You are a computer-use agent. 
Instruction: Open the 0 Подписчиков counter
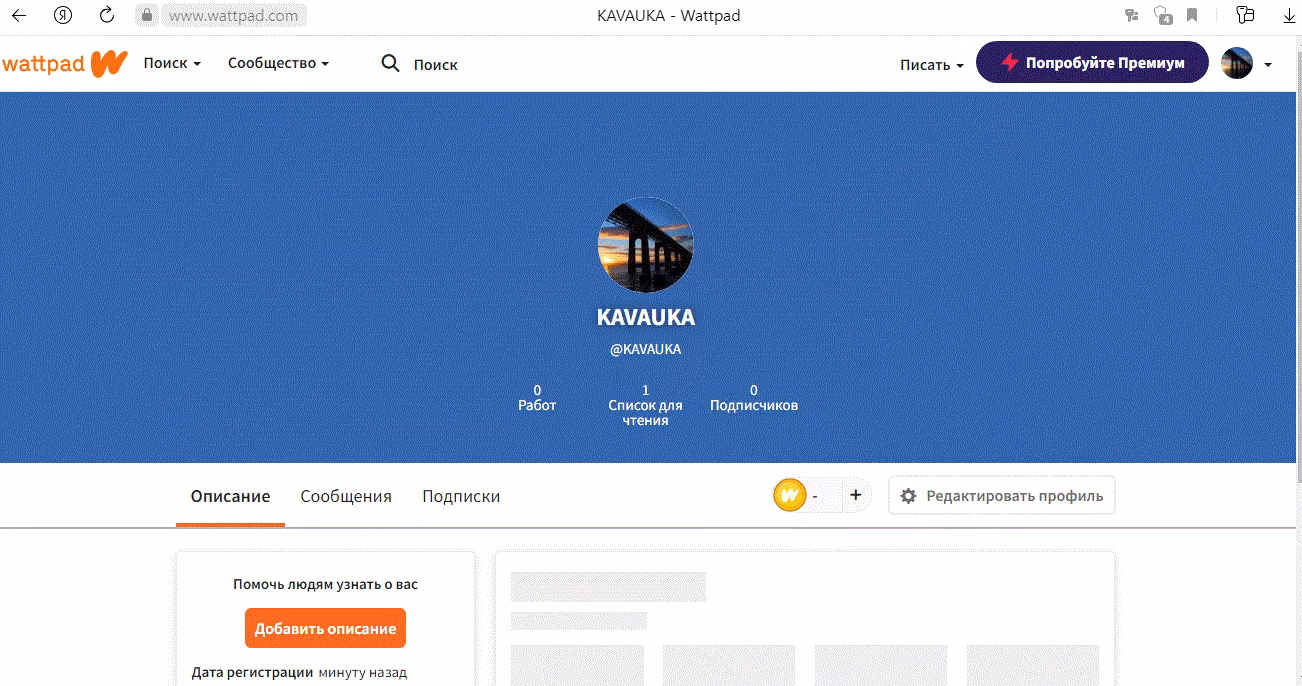754,398
